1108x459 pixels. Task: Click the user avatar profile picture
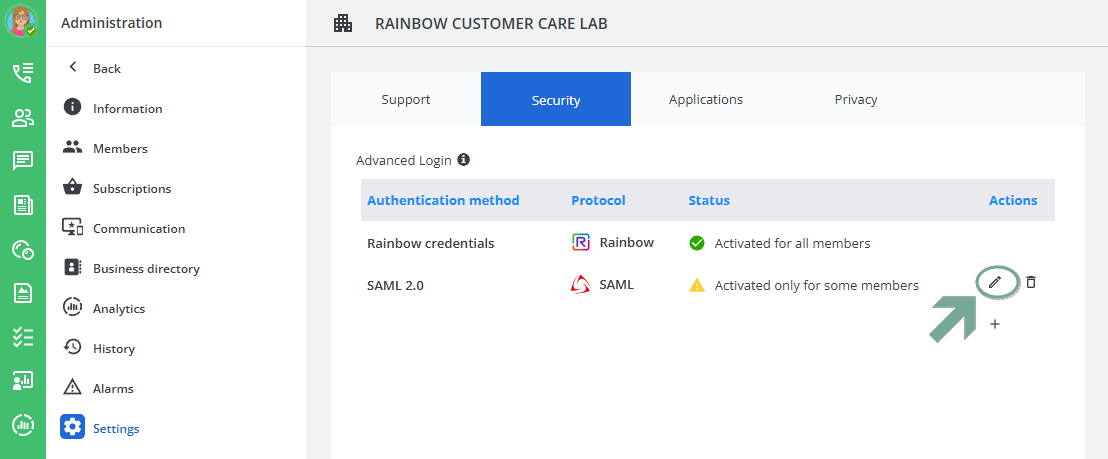click(x=22, y=21)
